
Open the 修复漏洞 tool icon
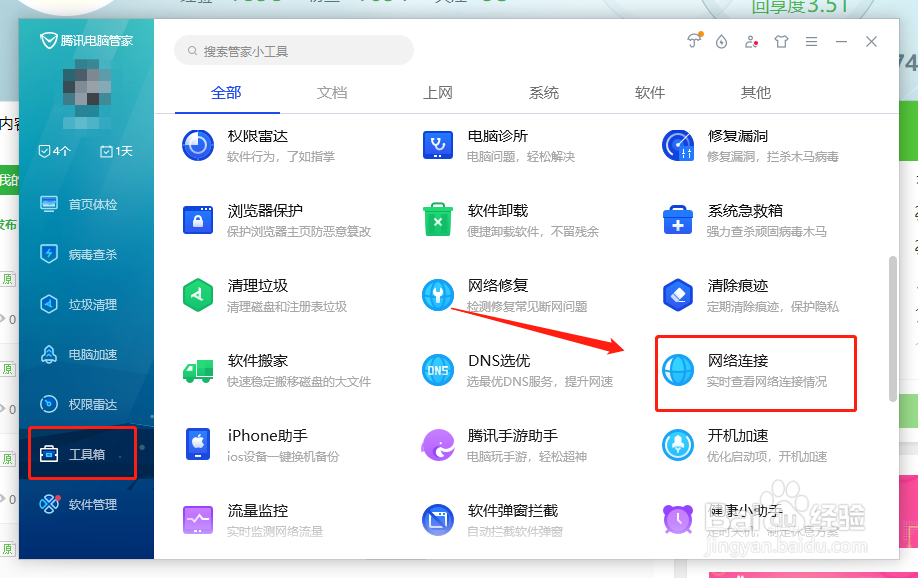pos(678,145)
